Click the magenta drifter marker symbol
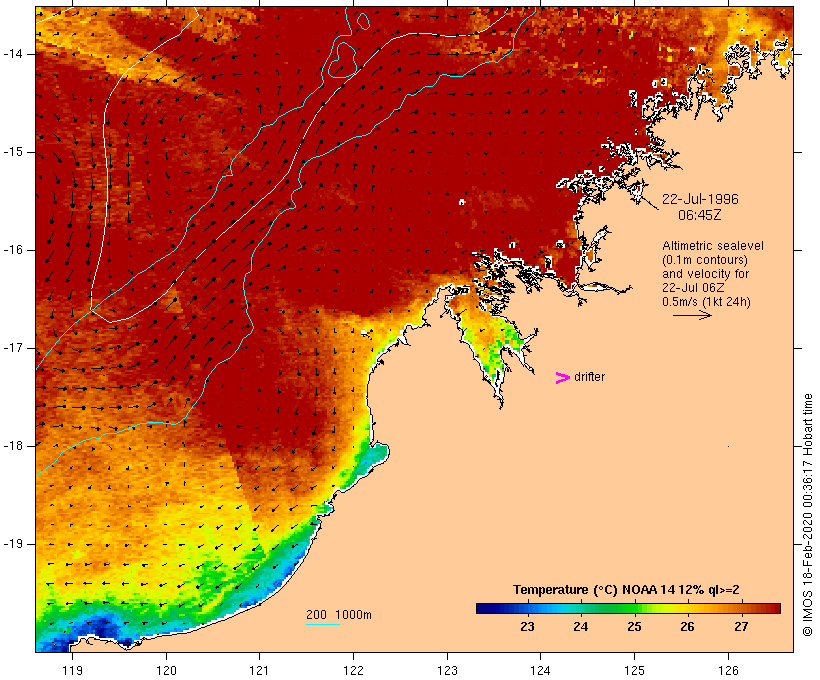820x680 pixels. tap(562, 378)
